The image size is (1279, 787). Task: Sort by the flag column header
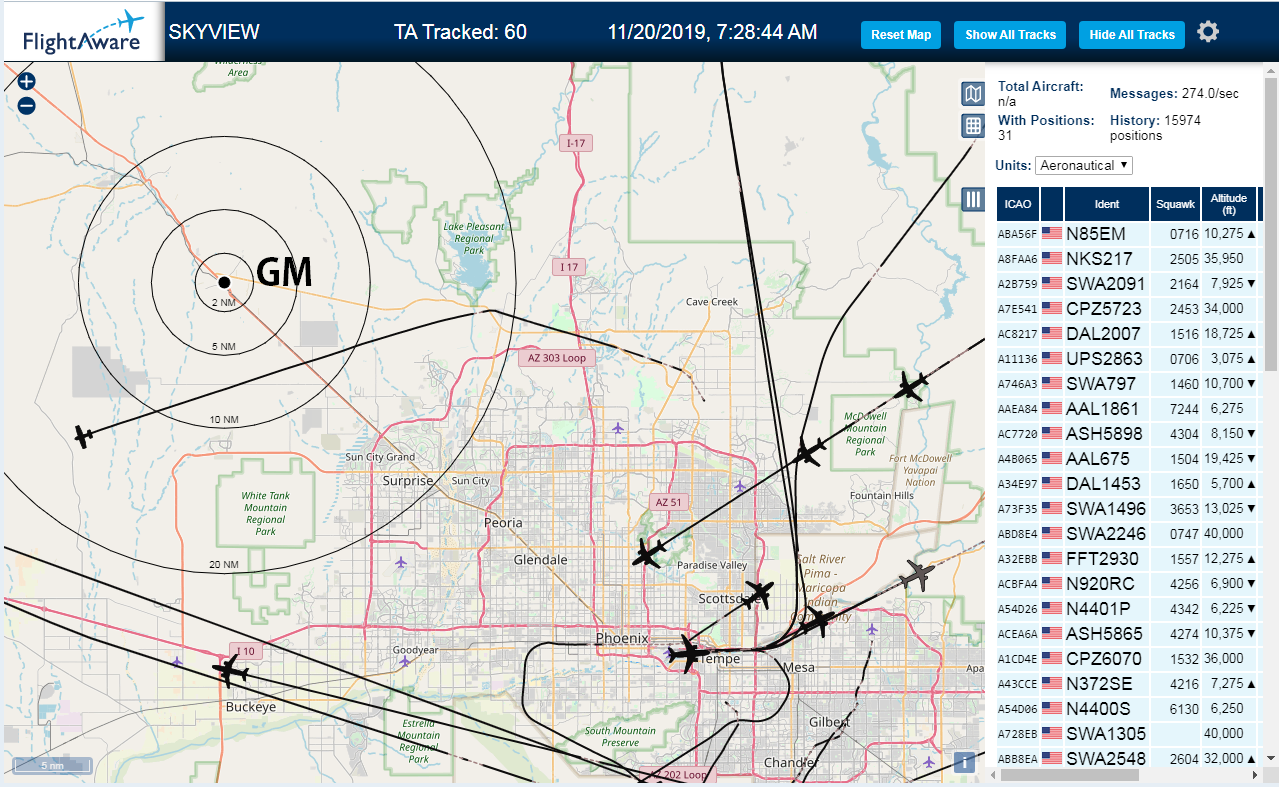coord(1052,204)
